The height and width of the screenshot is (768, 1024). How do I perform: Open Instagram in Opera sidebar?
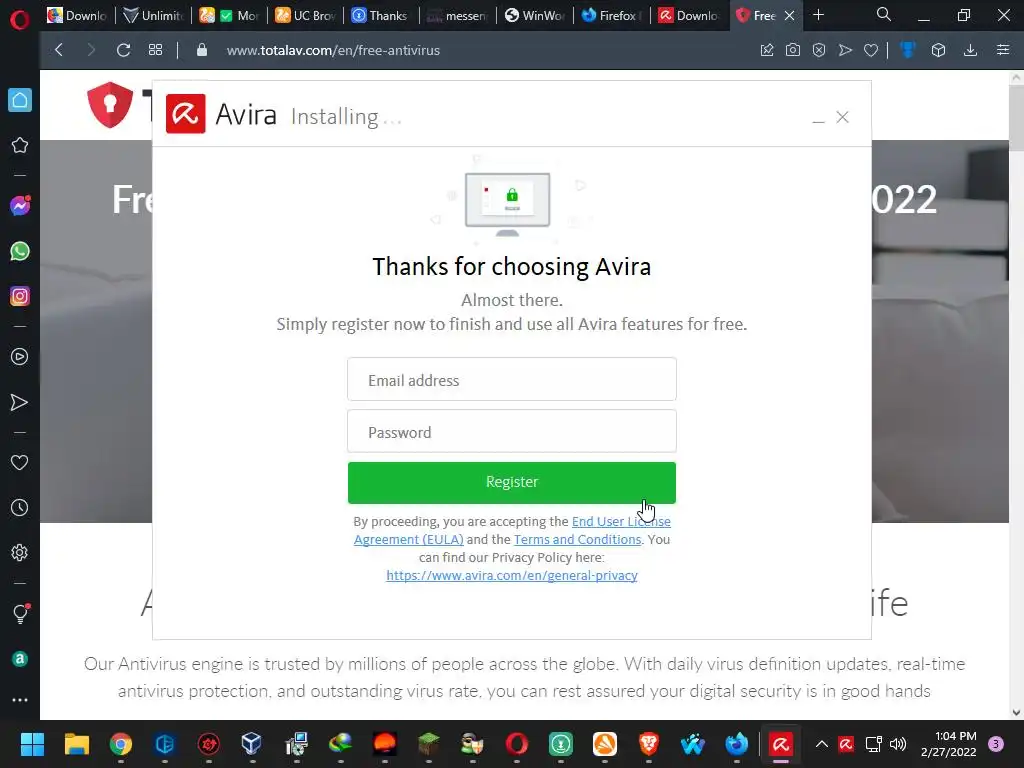pyautogui.click(x=20, y=296)
